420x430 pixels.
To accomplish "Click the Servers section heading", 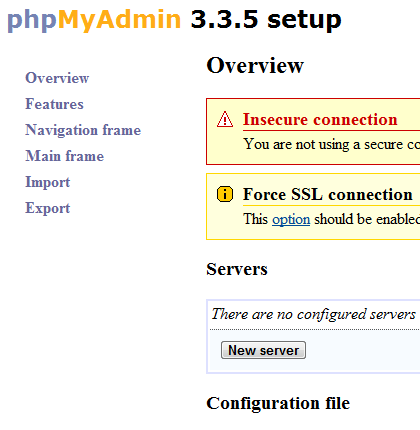I will pyautogui.click(x=237, y=269).
